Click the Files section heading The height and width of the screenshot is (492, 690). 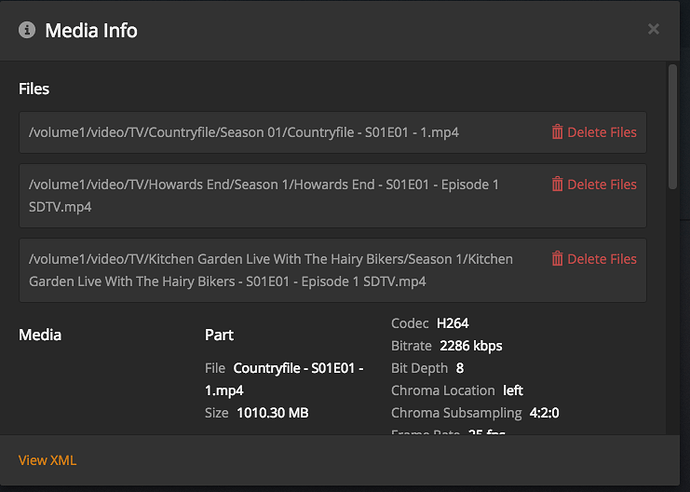(x=34, y=89)
